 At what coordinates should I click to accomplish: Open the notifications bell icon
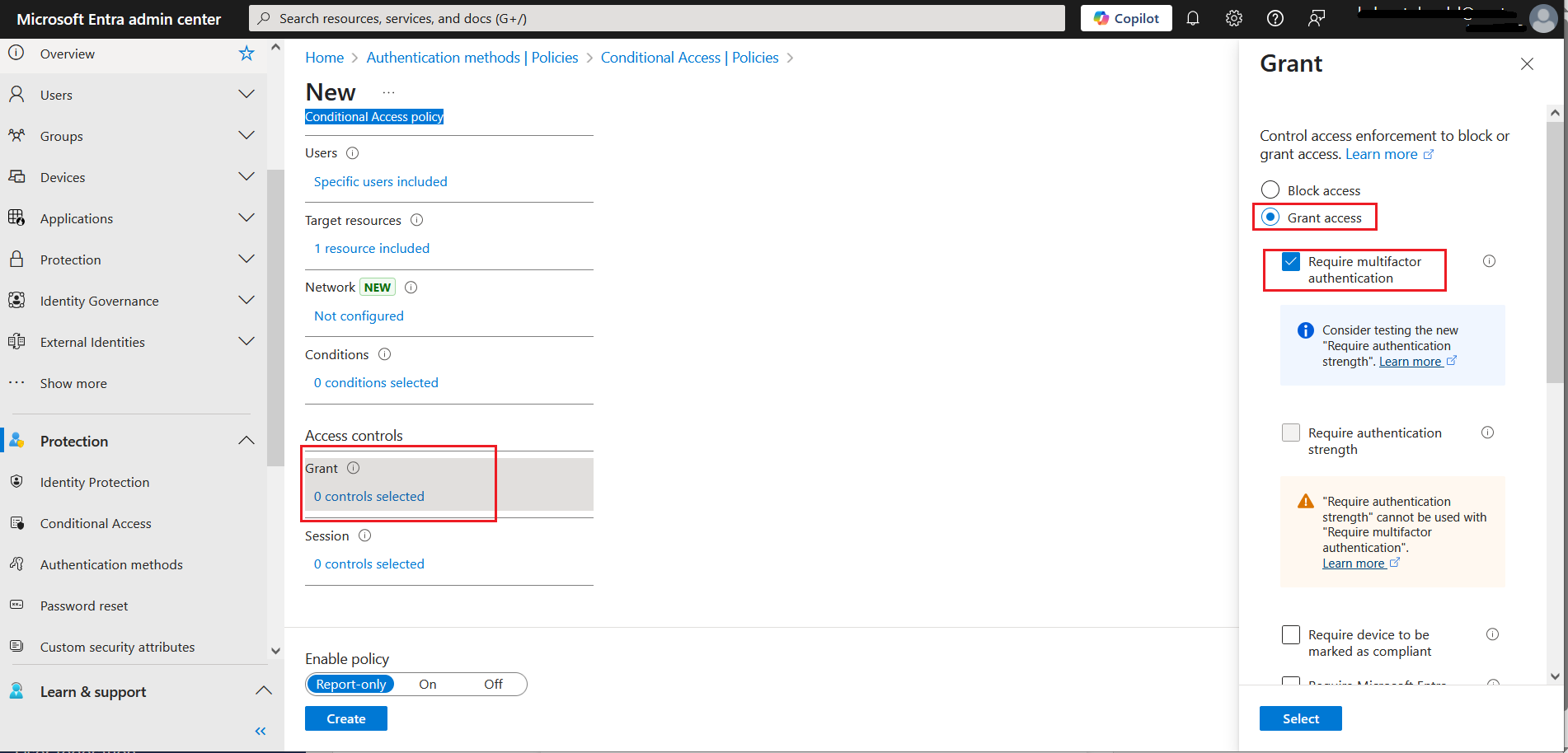pos(1193,18)
